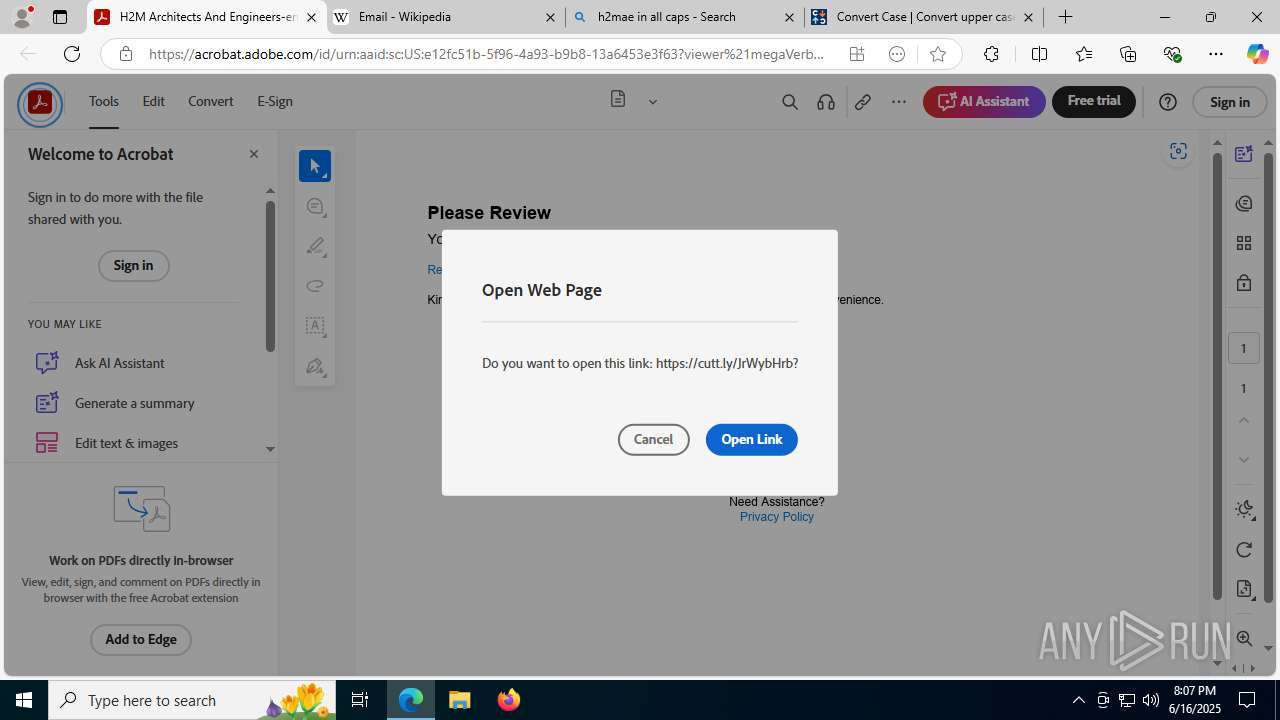
Task: Copy share link chain icon
Action: (x=862, y=102)
